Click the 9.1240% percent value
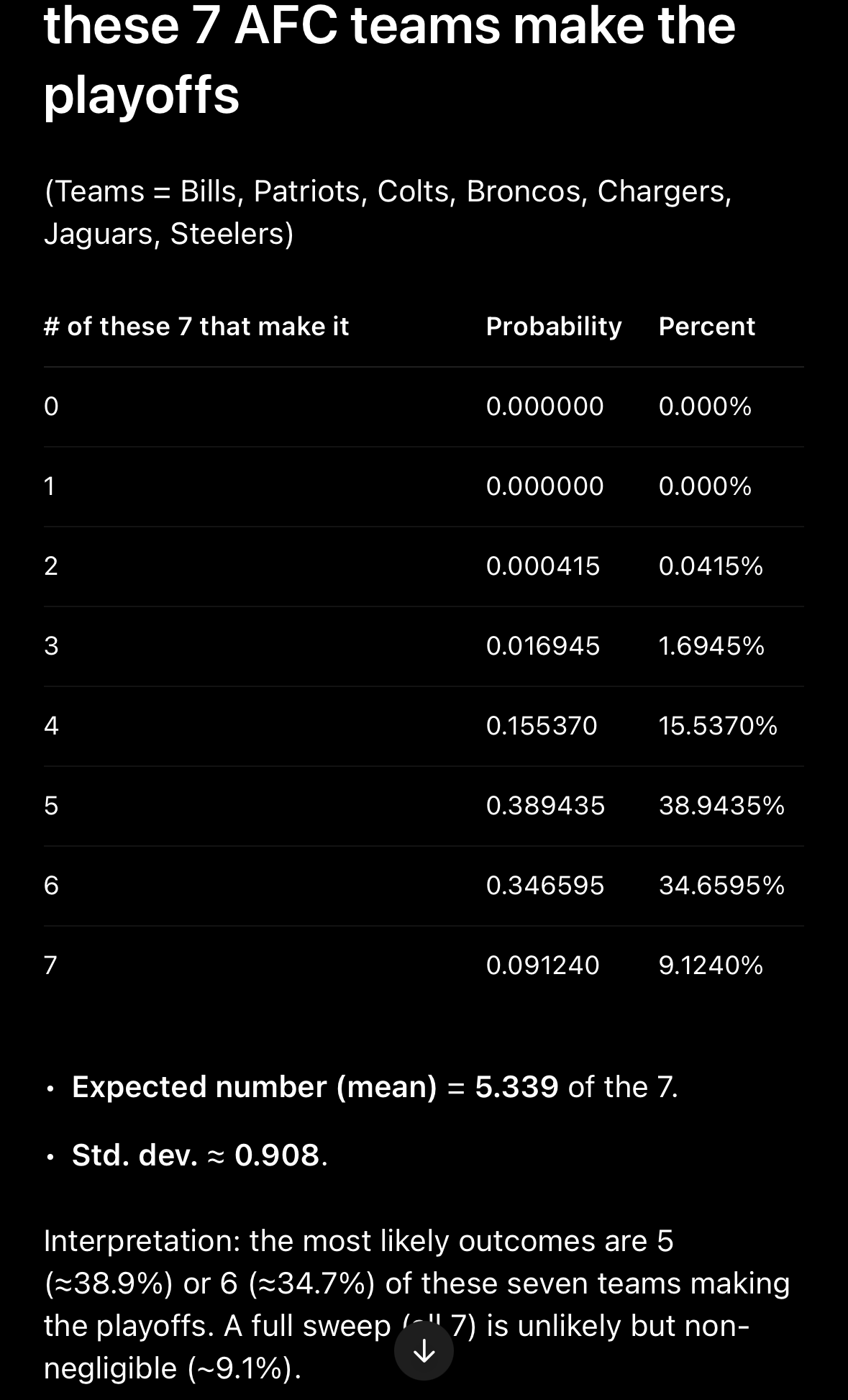Image resolution: width=848 pixels, height=1400 pixels. tap(711, 965)
